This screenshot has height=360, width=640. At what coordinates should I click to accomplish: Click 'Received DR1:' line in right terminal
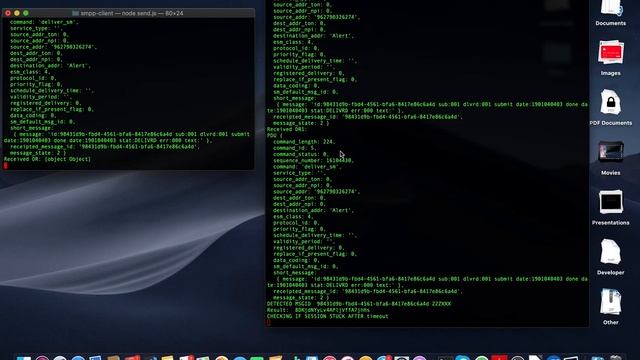[286, 129]
